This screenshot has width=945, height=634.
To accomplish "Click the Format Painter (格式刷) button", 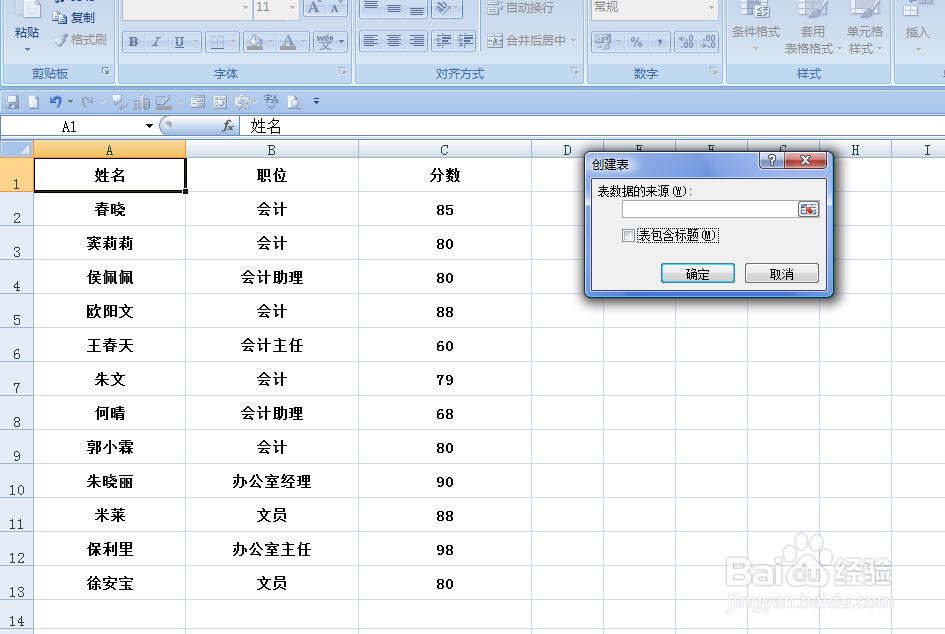I will [80, 40].
